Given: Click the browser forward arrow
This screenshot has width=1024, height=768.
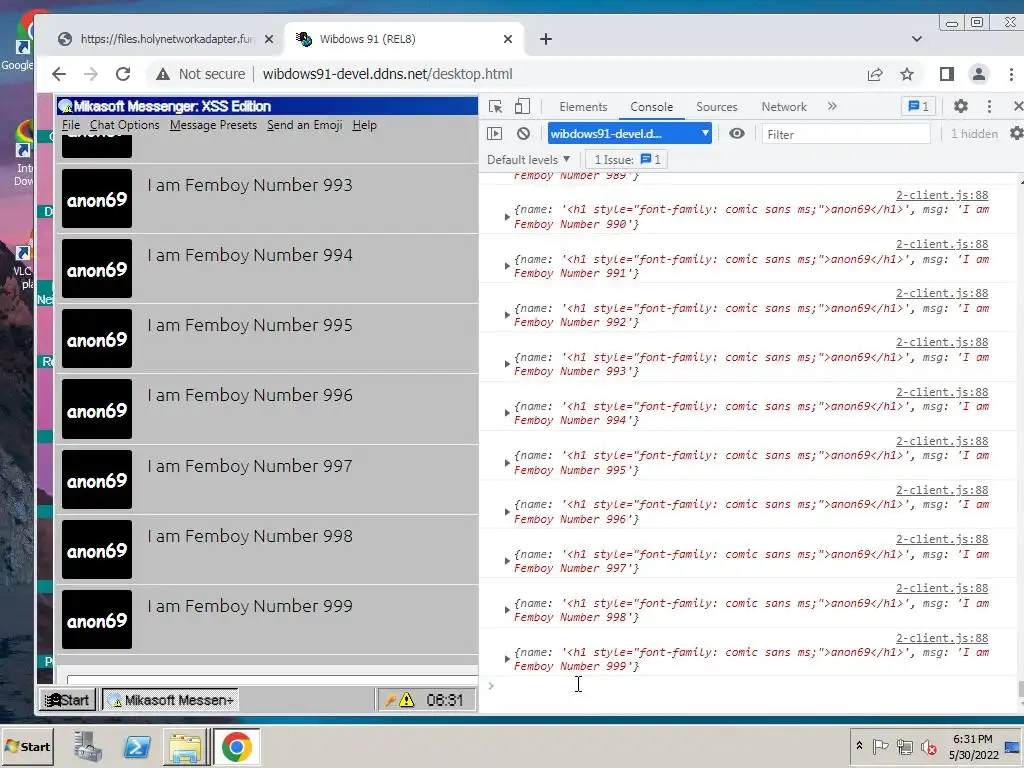Looking at the screenshot, I should point(91,74).
